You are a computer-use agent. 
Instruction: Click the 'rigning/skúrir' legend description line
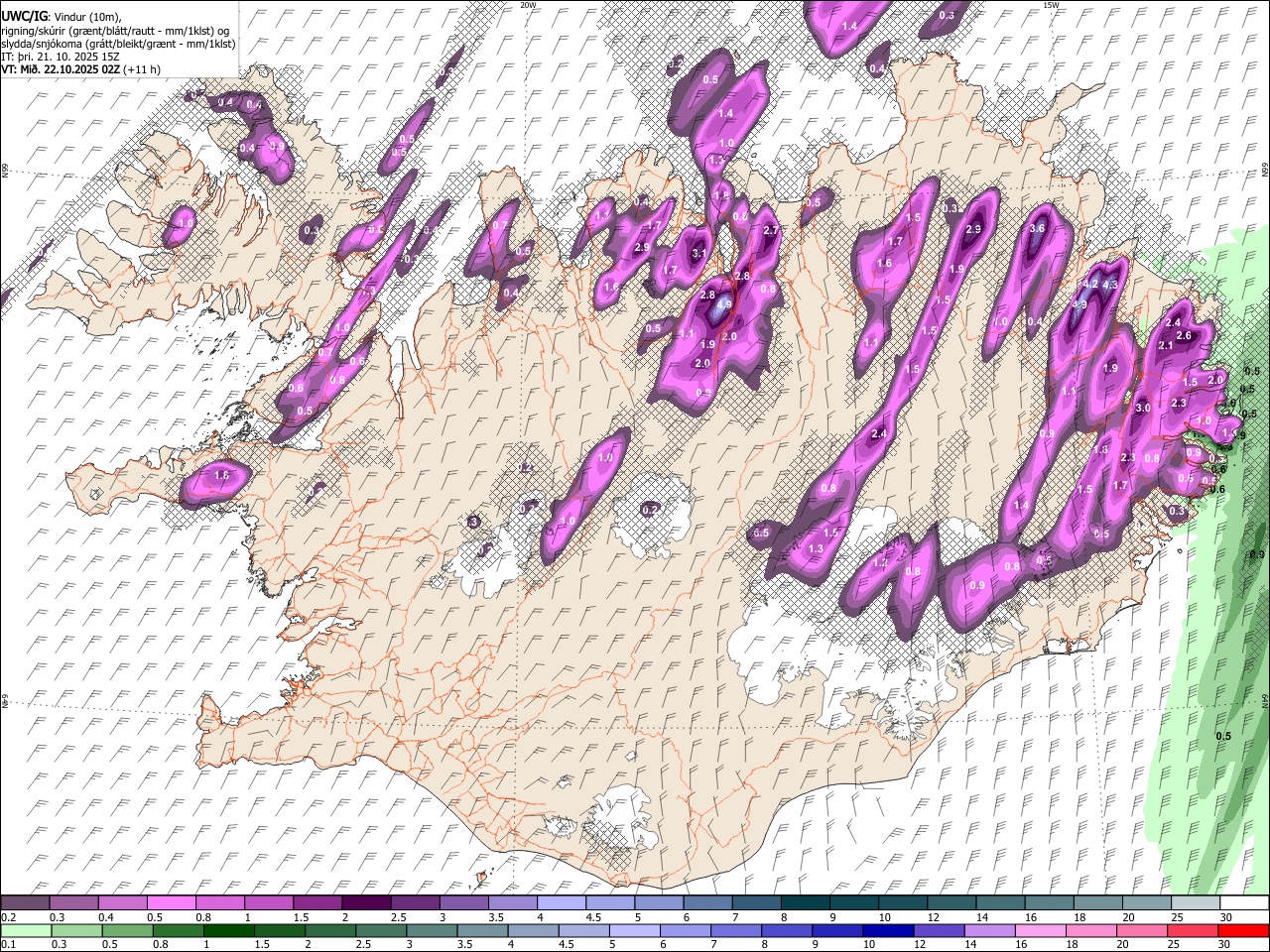point(116,30)
